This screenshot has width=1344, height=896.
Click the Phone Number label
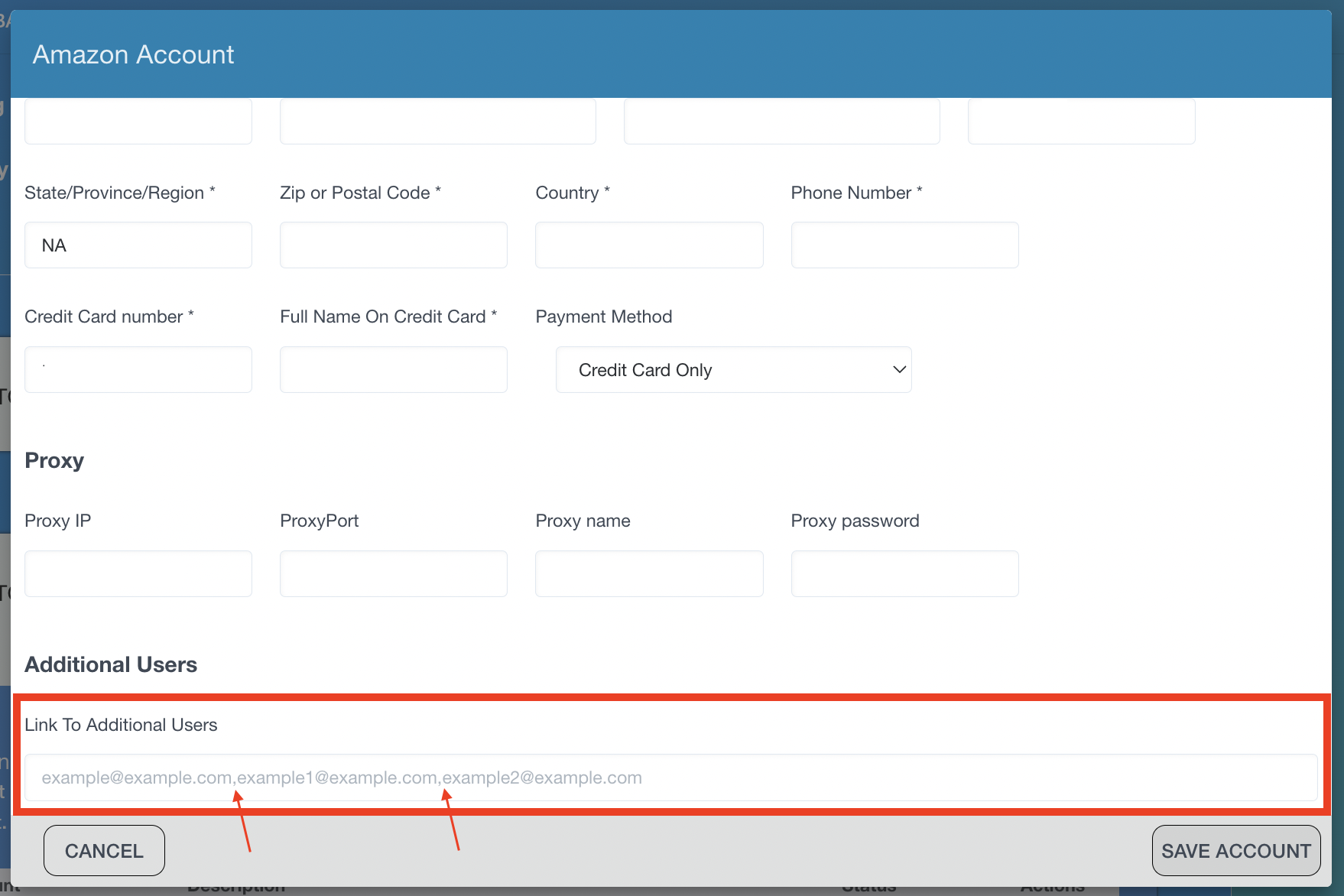point(857,193)
